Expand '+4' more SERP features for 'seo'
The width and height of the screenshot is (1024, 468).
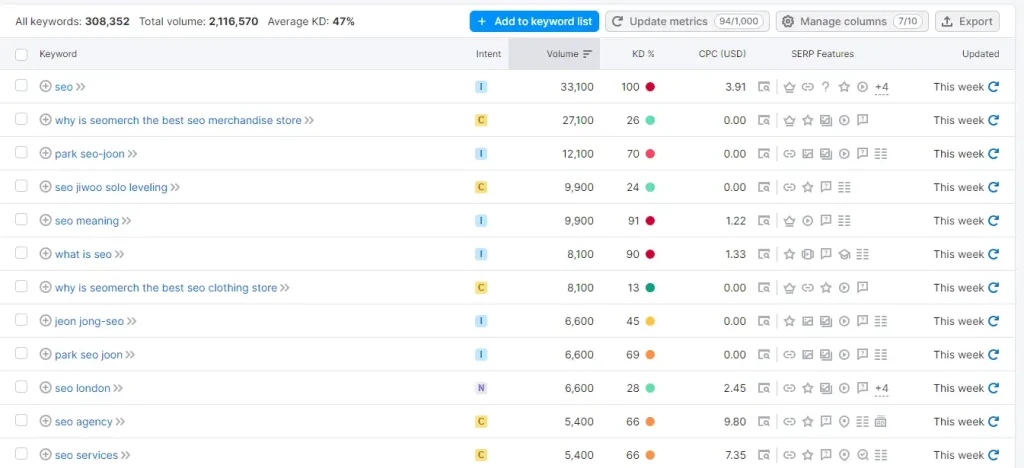click(x=881, y=87)
